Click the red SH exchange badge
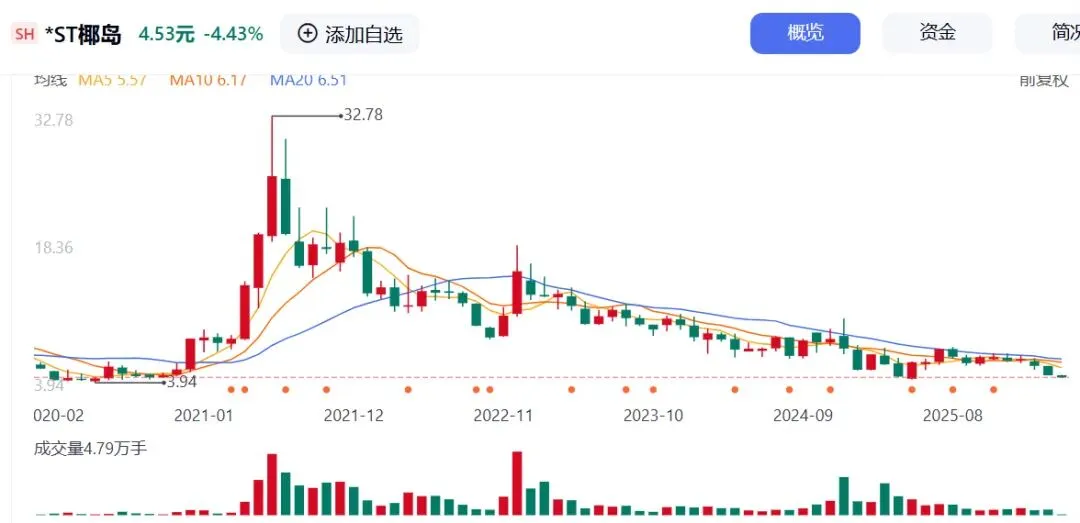Screen dimensions: 1080x523 (25, 34)
